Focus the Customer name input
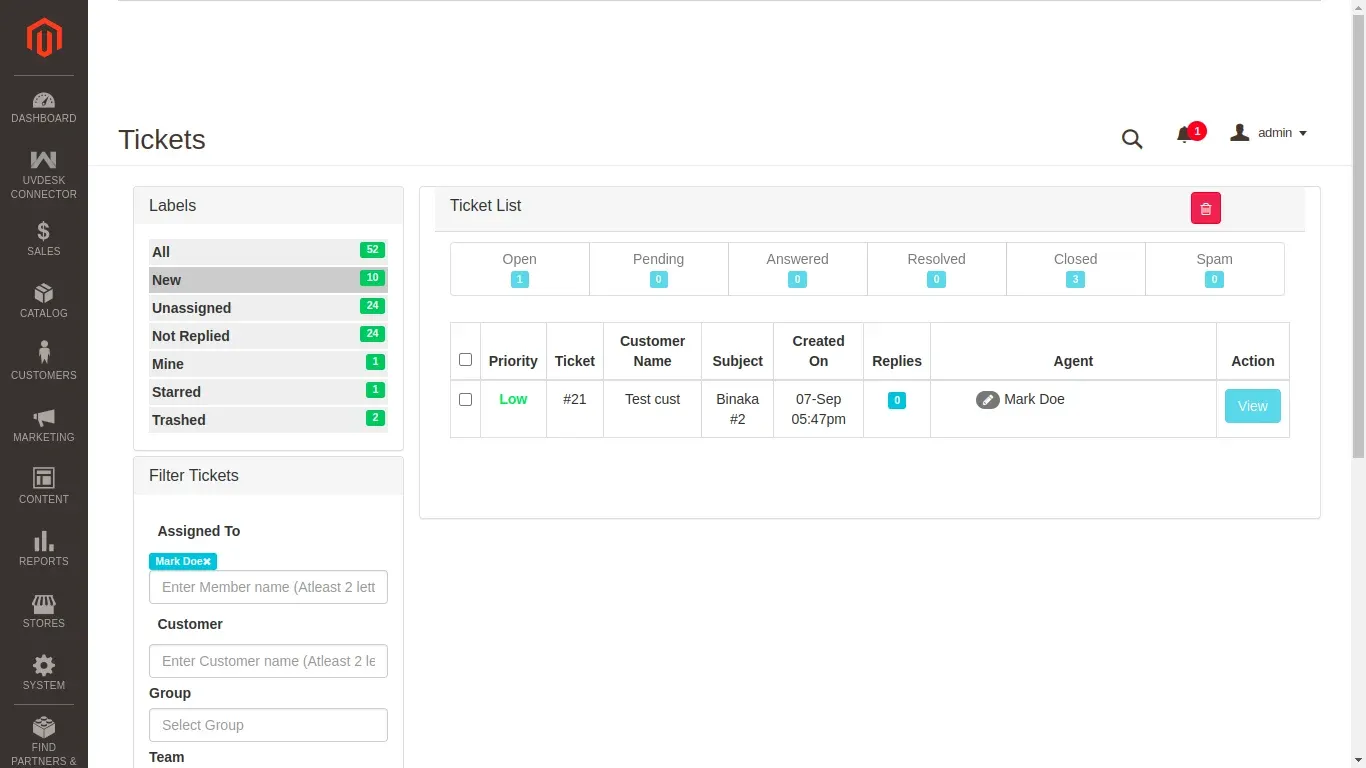Screen dimensions: 1366x768 [268, 661]
